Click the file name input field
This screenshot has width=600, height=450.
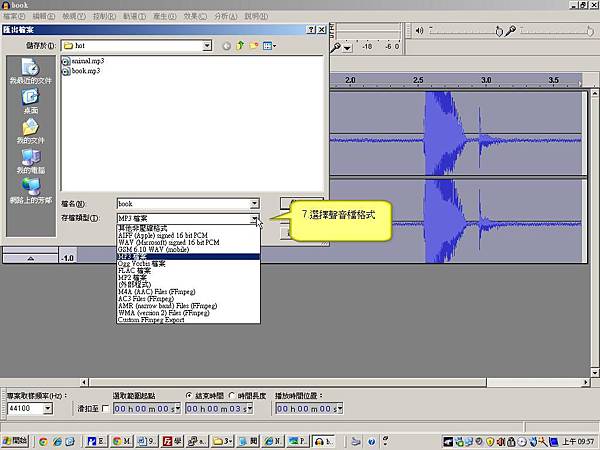(184, 204)
